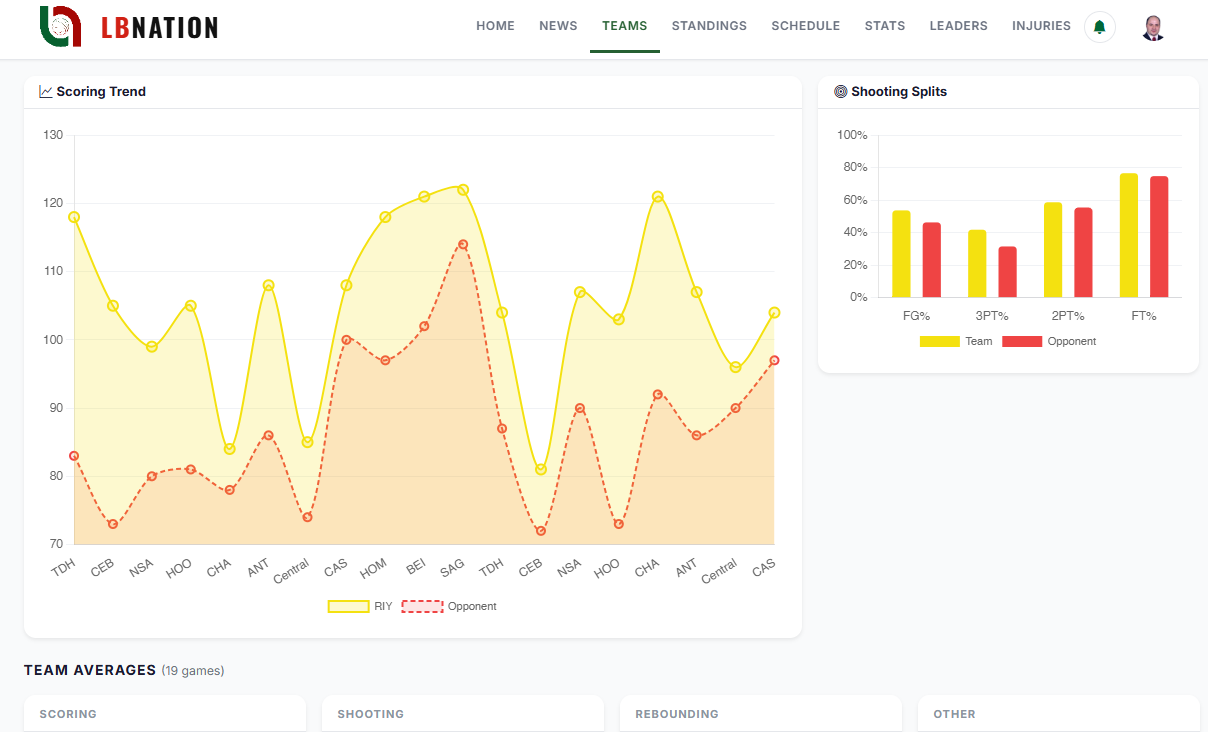This screenshot has height=732, width=1208.
Task: Open the user profile avatar
Action: 1153,27
